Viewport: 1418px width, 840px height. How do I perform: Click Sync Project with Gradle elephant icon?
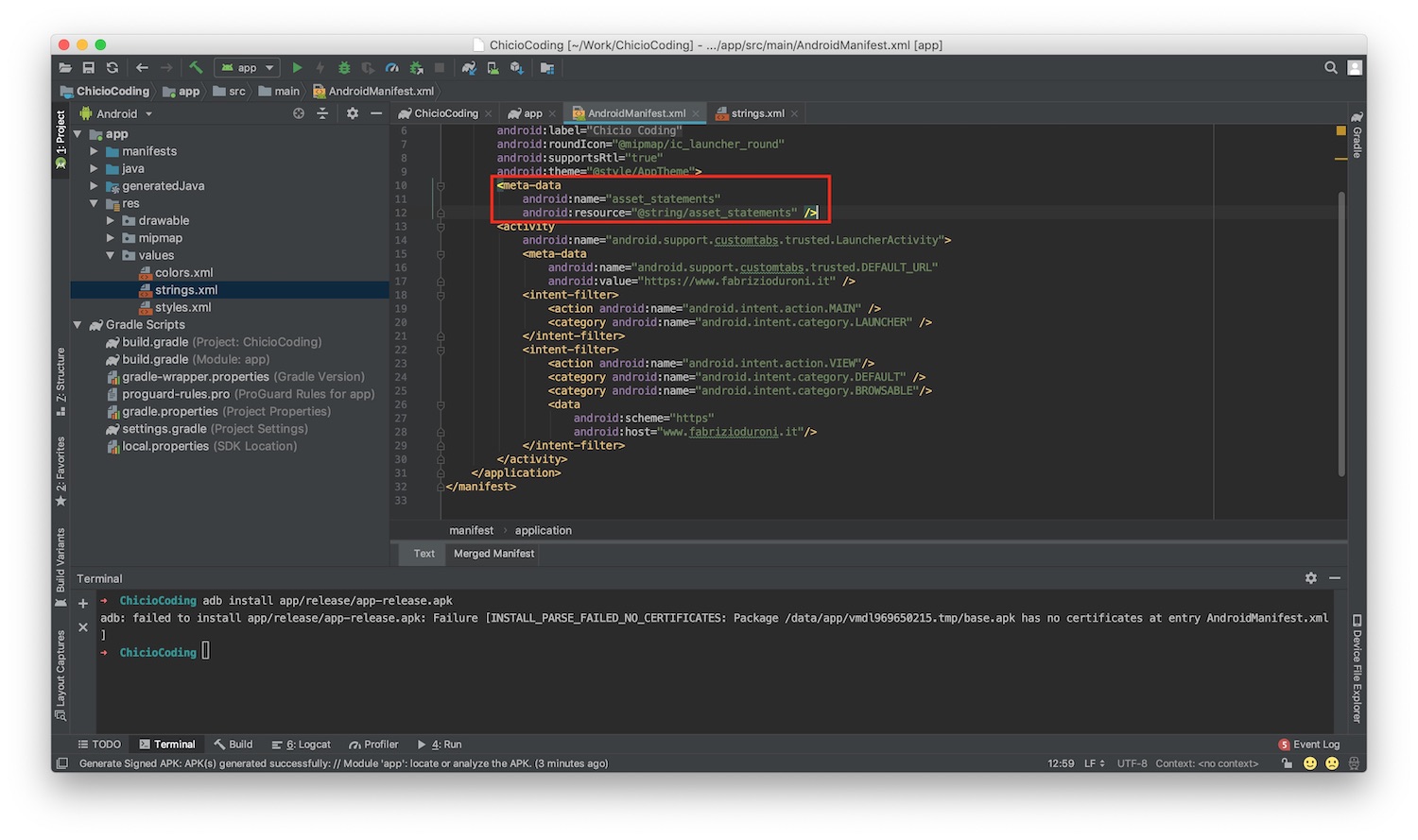pos(469,68)
